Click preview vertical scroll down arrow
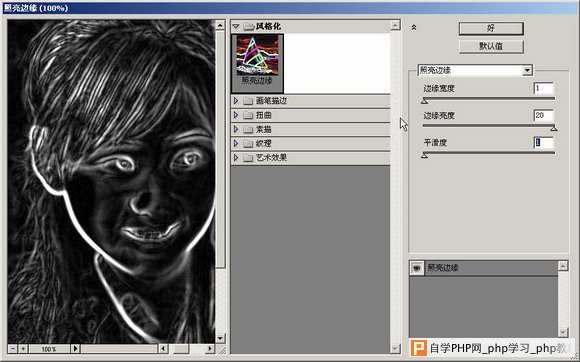The image size is (580, 362). 220,338
